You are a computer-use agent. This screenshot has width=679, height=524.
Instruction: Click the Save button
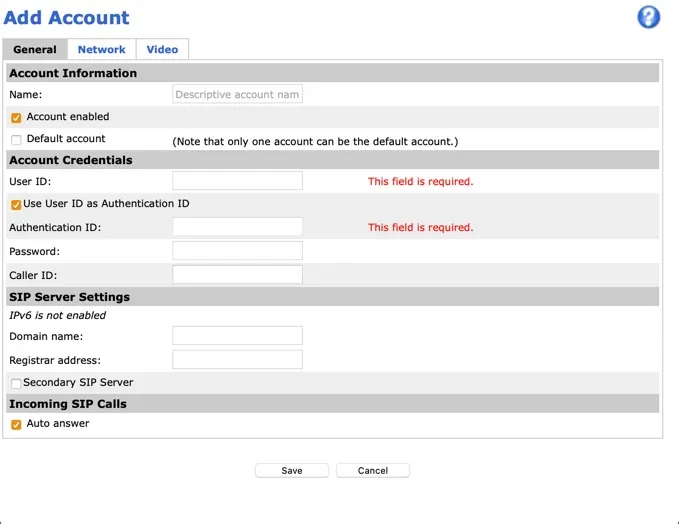(292, 470)
